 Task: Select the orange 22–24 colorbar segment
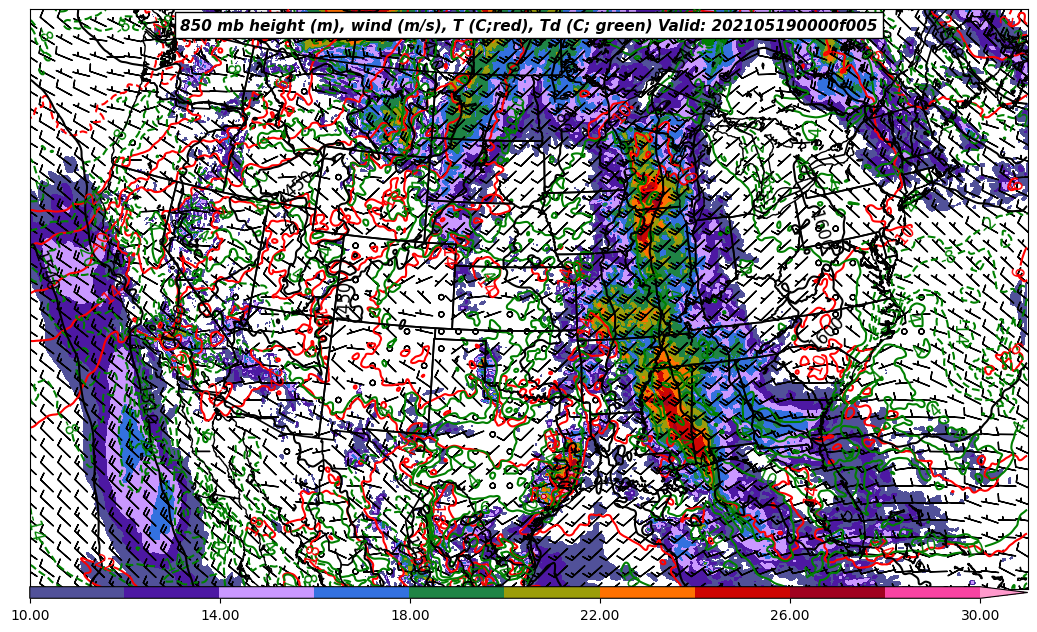[647, 592]
